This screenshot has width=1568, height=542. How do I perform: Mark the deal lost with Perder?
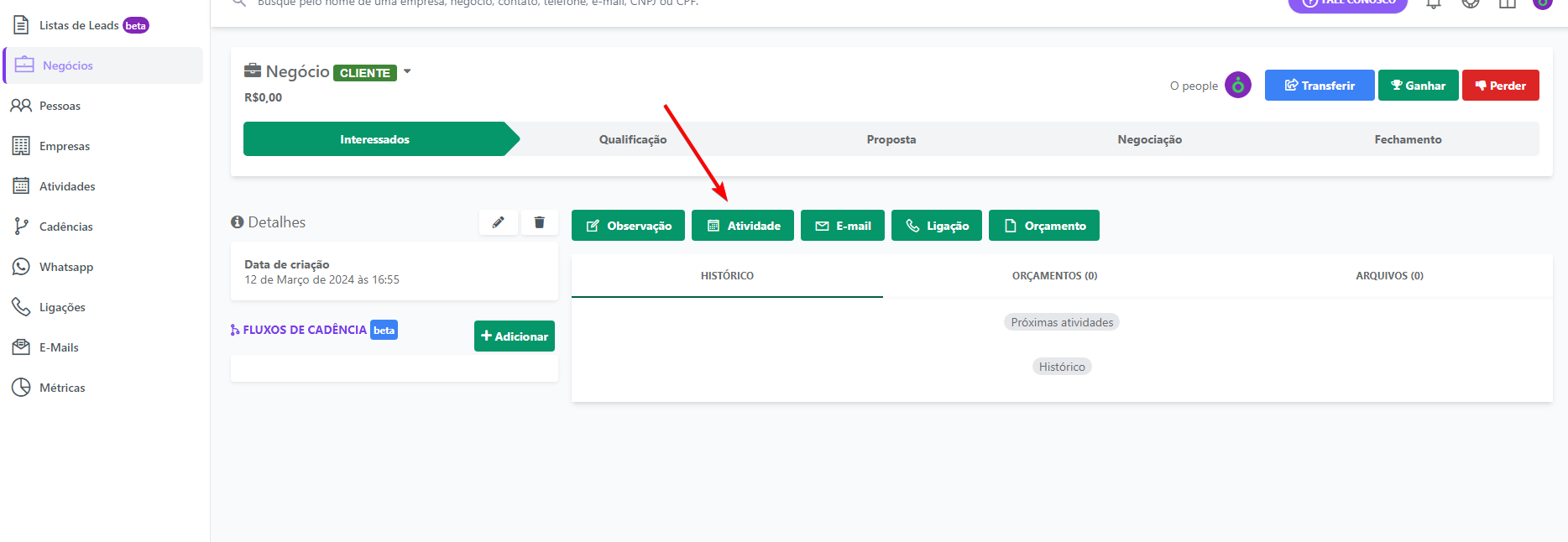point(1500,86)
